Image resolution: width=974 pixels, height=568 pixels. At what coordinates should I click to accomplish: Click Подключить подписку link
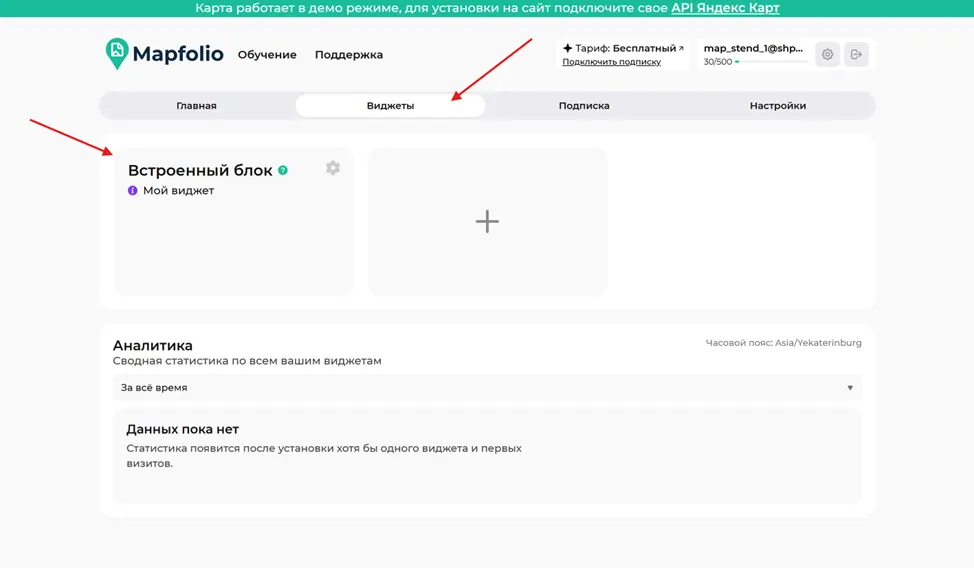click(611, 62)
